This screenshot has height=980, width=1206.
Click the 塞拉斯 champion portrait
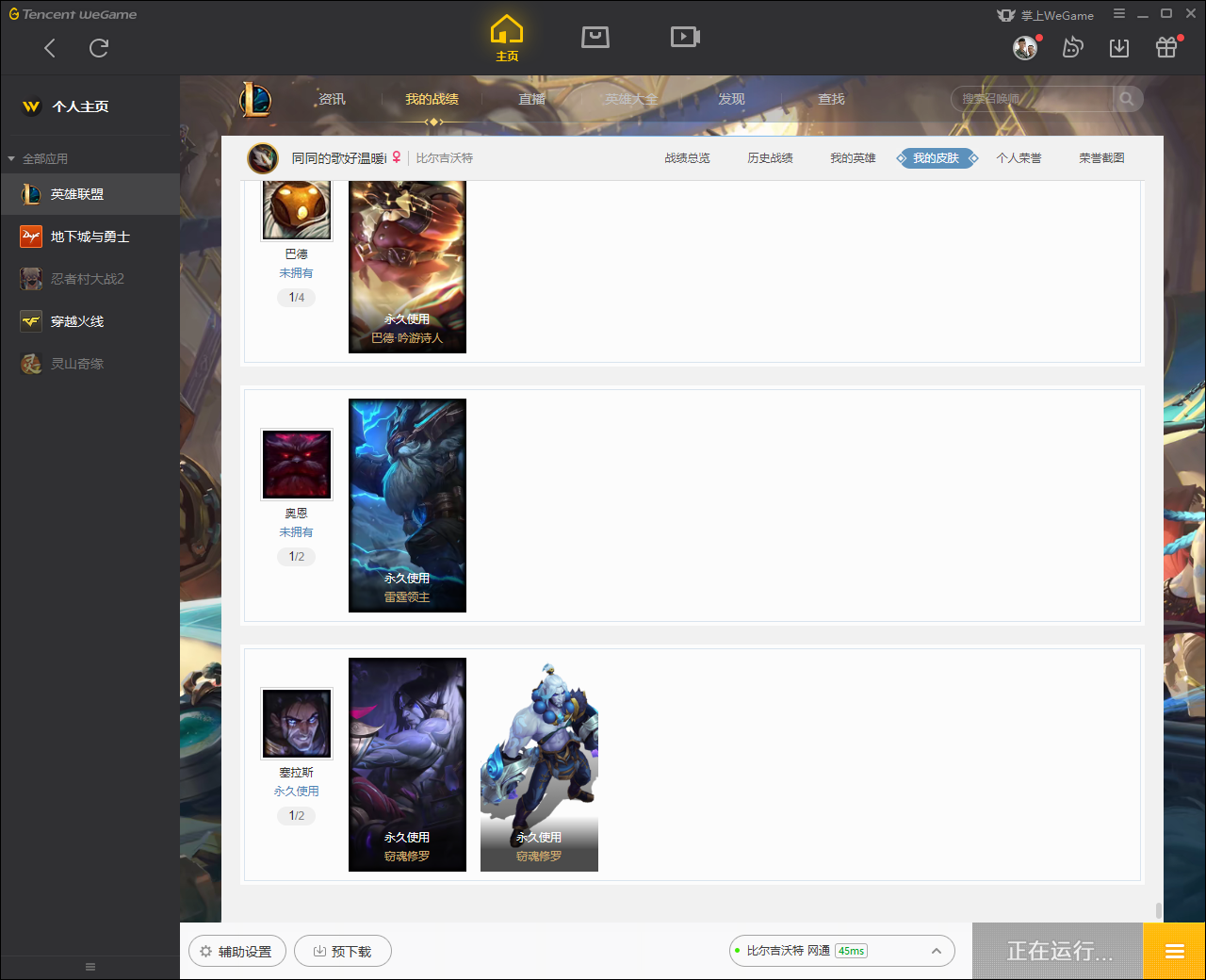[x=297, y=724]
